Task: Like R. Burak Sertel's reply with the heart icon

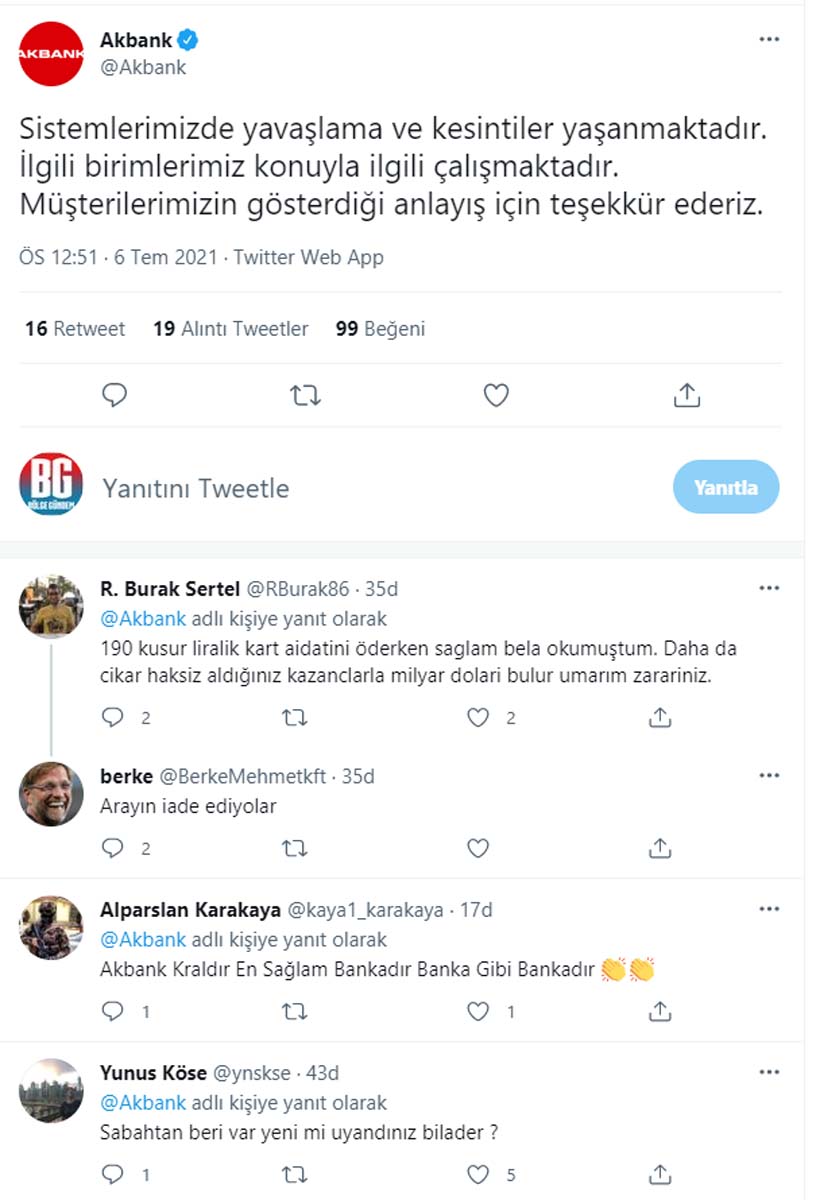Action: tap(477, 717)
